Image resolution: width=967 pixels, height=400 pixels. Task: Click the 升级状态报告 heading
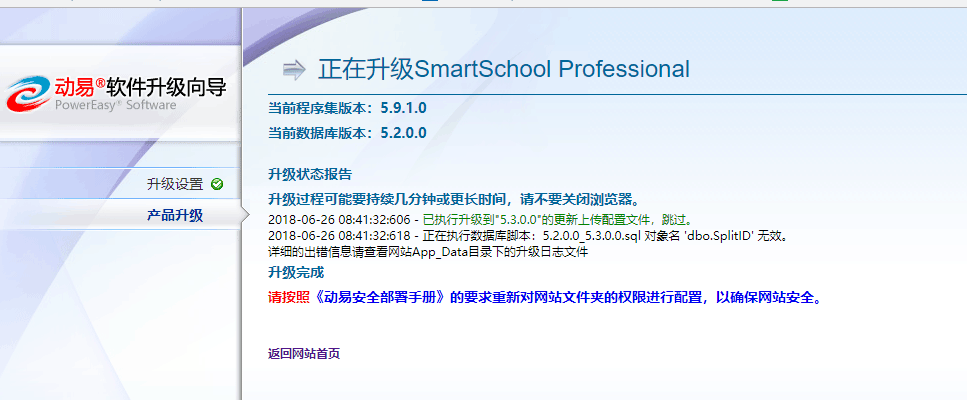click(310, 174)
